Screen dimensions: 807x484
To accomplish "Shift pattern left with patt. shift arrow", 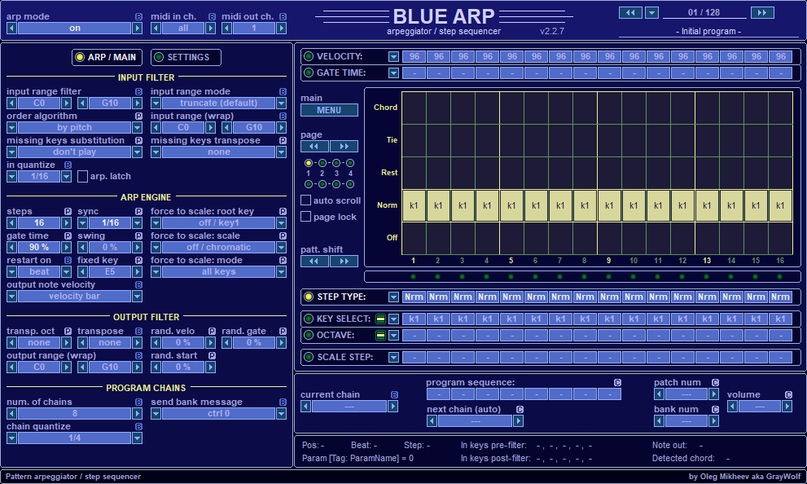I will click(x=314, y=261).
